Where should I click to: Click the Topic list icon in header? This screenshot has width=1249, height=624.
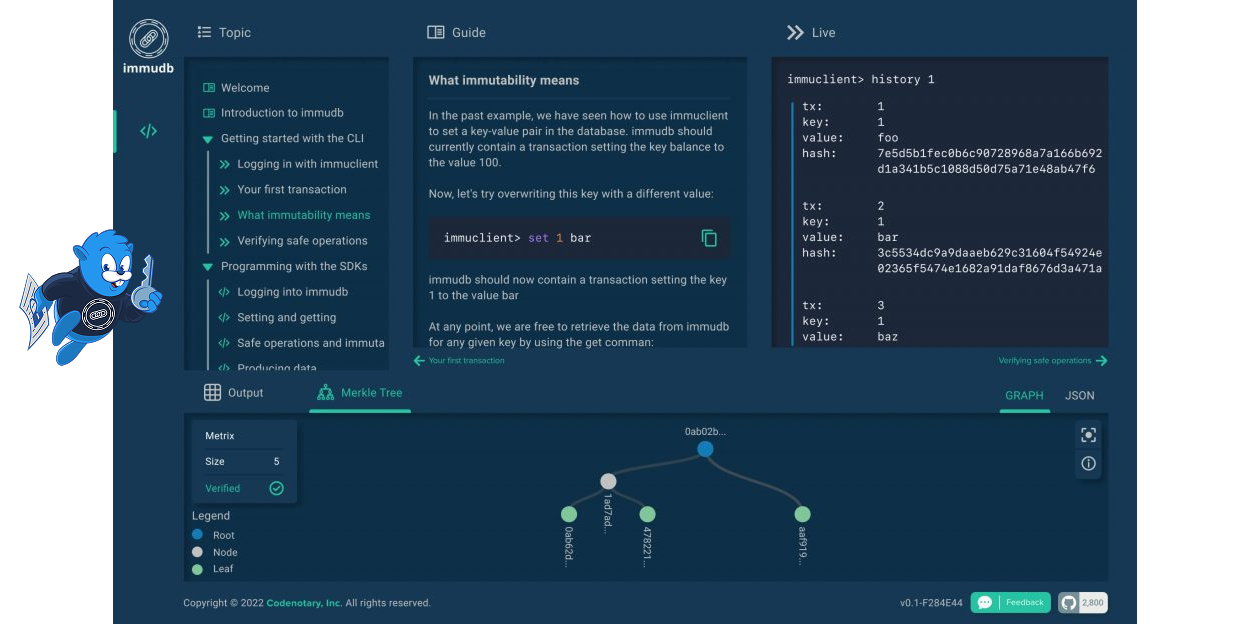coord(205,32)
